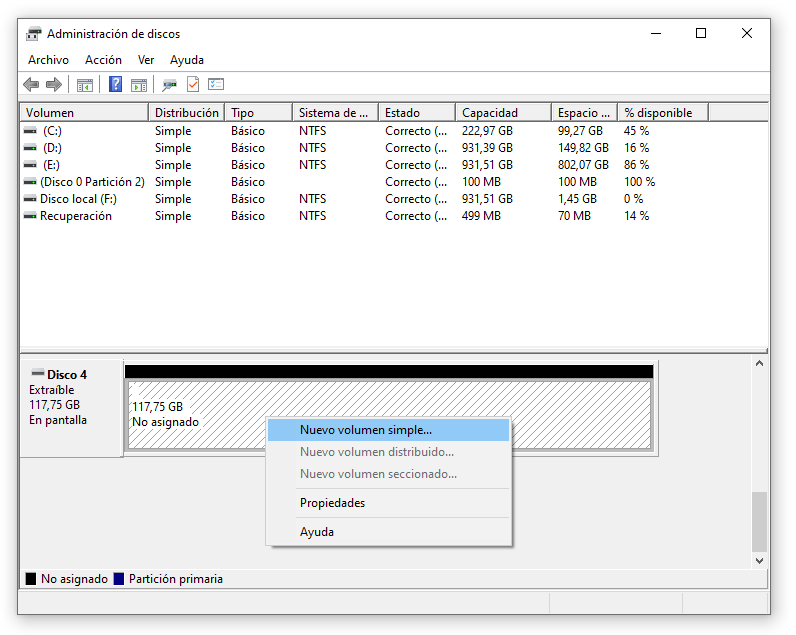Click the disk pane vertical scrollbar thumb
Viewport: 796px width, 635px height.
(x=759, y=521)
